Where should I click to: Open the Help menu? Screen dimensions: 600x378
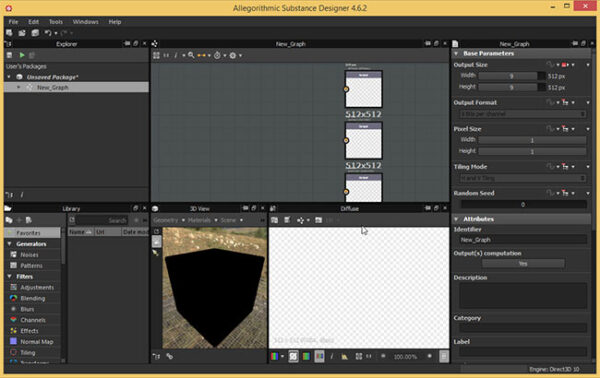point(114,22)
